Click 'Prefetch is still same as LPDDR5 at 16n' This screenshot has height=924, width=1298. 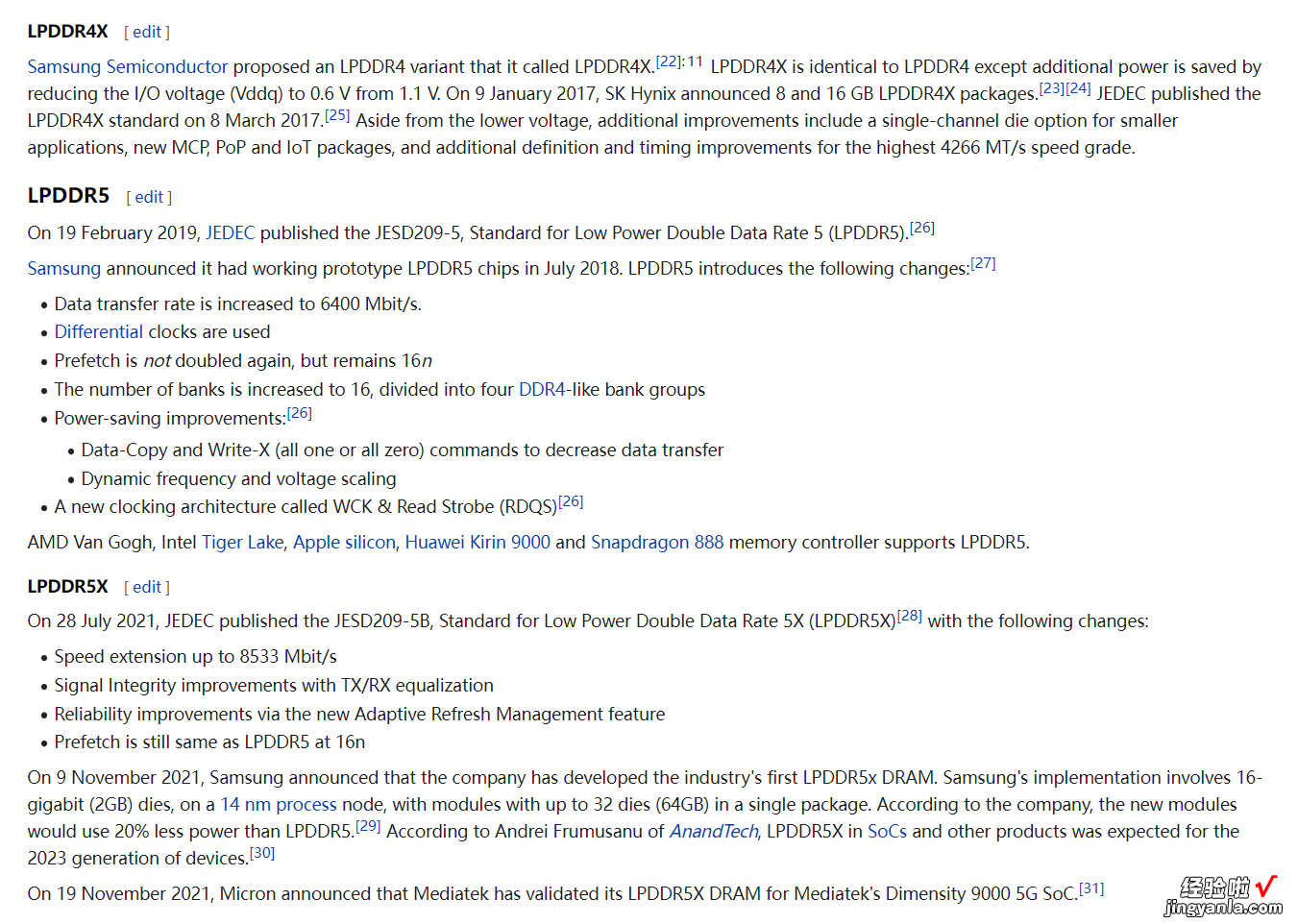click(x=210, y=742)
